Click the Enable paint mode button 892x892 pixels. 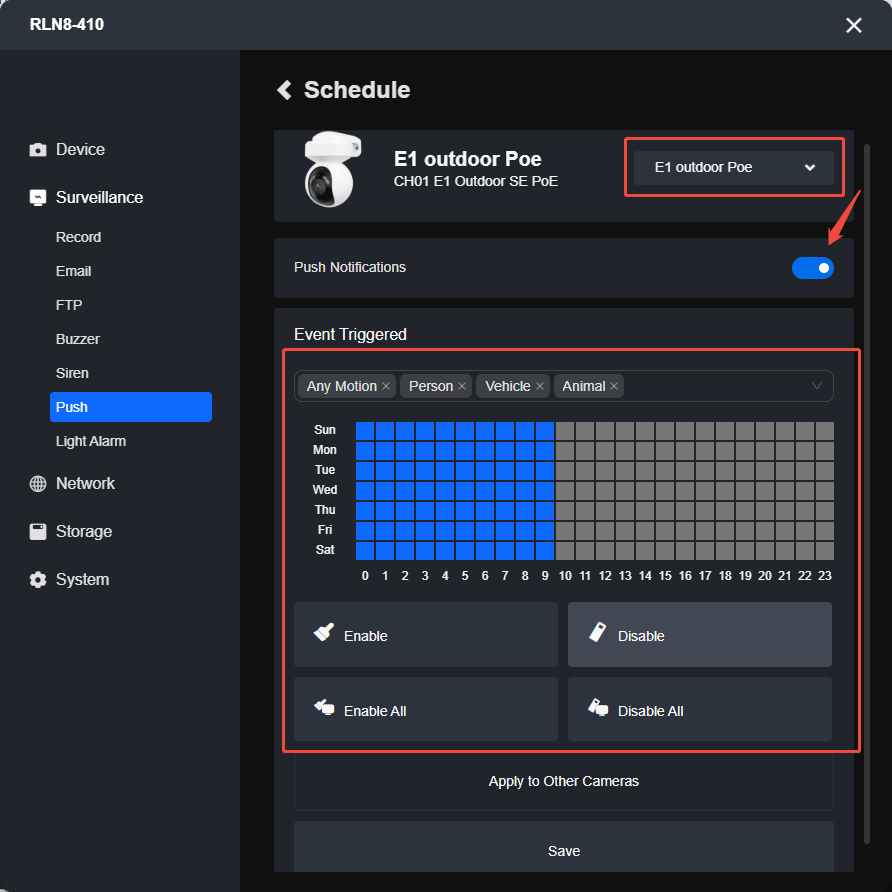pyautogui.click(x=426, y=635)
